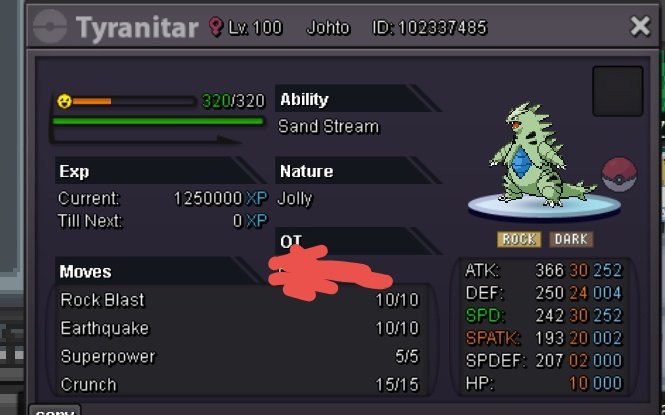Click the Tyranitar sprite image

click(541, 155)
